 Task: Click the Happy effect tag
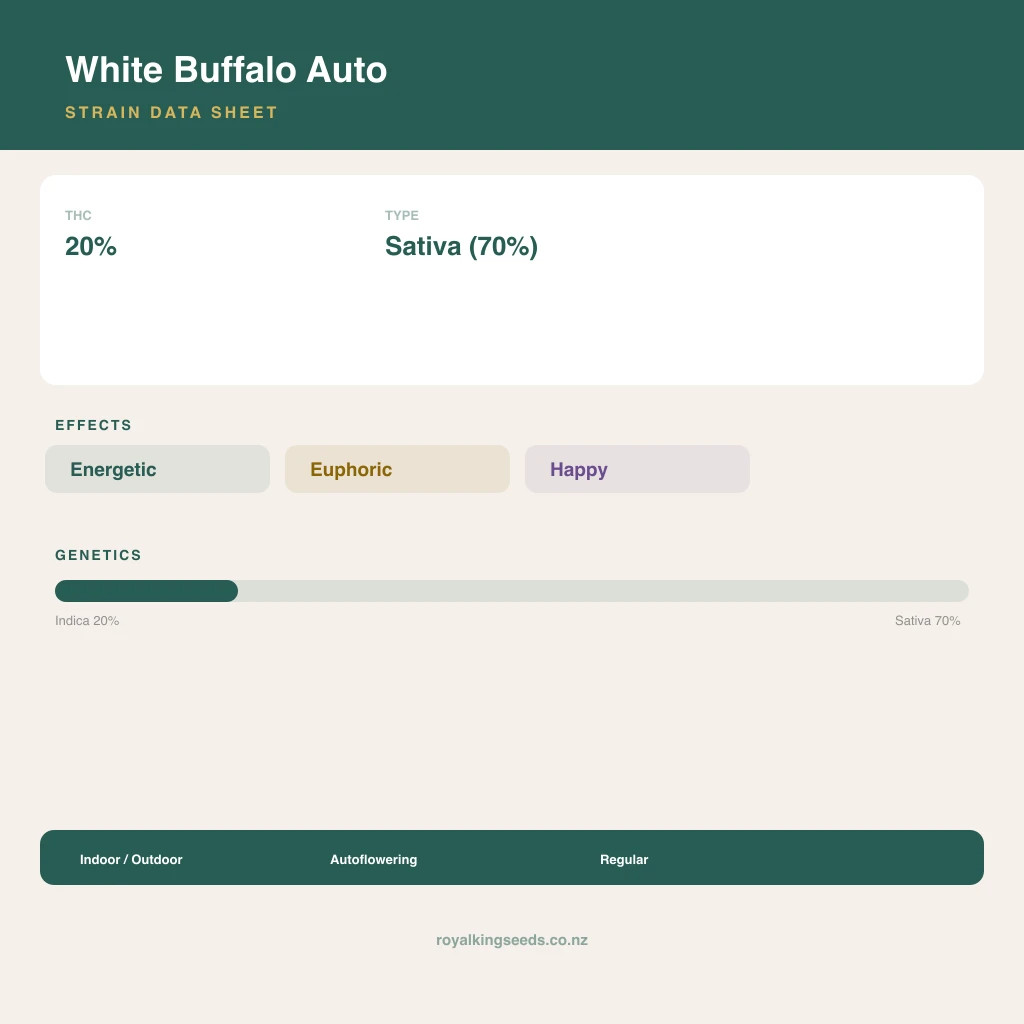point(637,469)
